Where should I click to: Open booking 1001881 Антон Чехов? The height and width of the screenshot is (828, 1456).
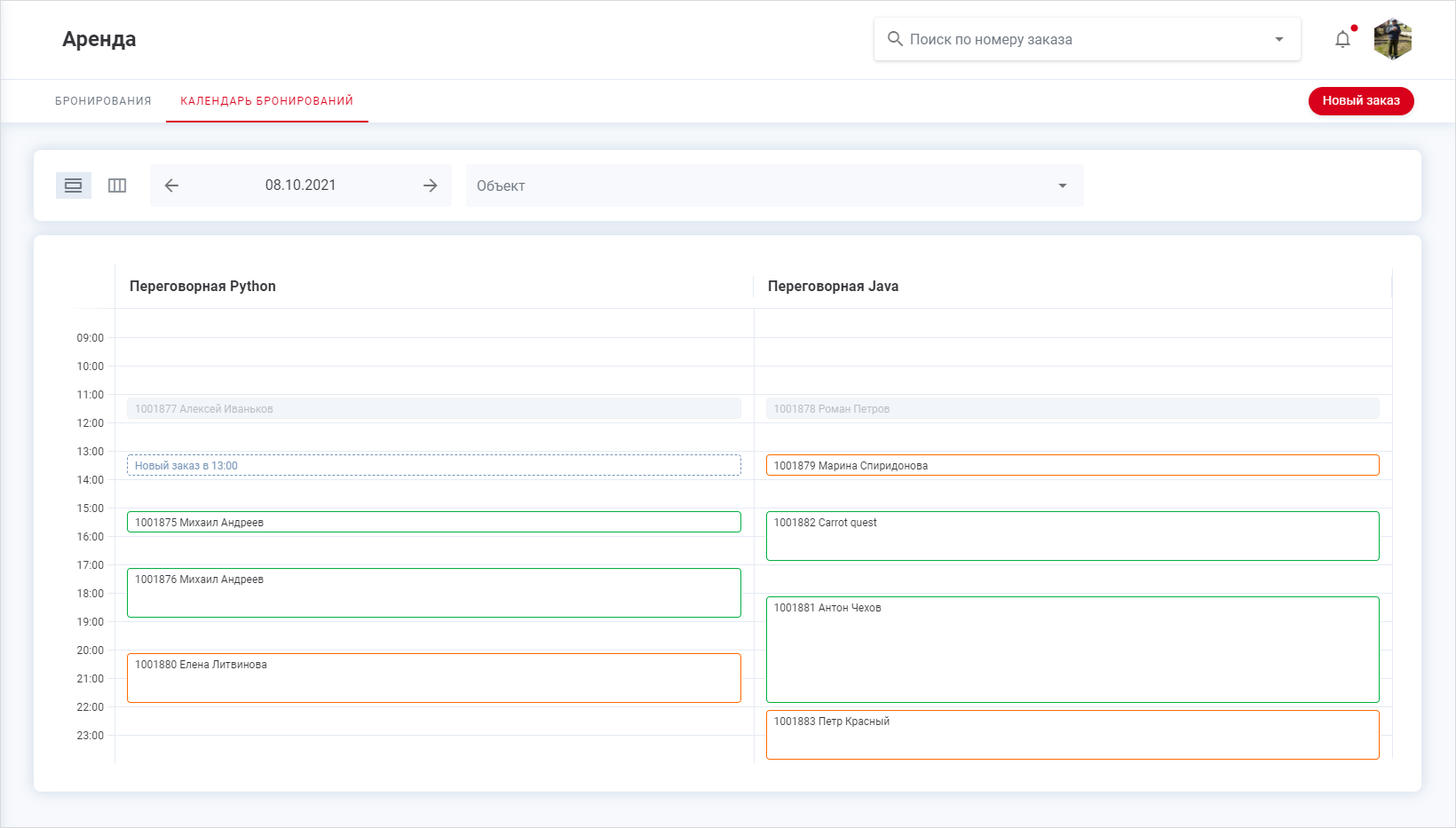coord(1072,650)
